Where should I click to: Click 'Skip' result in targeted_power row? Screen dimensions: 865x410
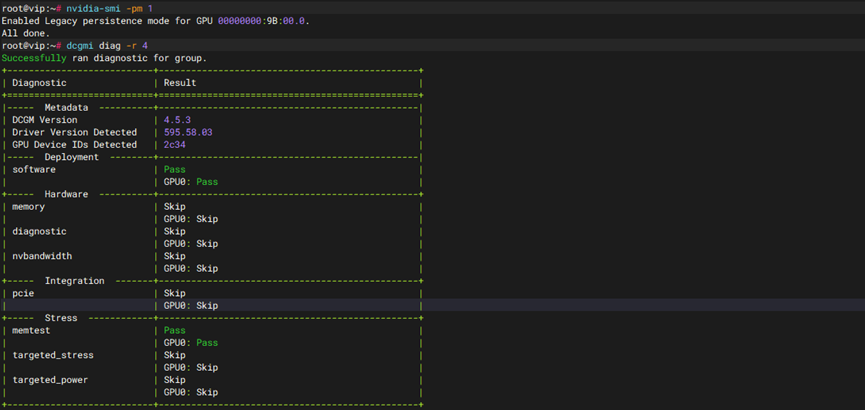click(174, 380)
